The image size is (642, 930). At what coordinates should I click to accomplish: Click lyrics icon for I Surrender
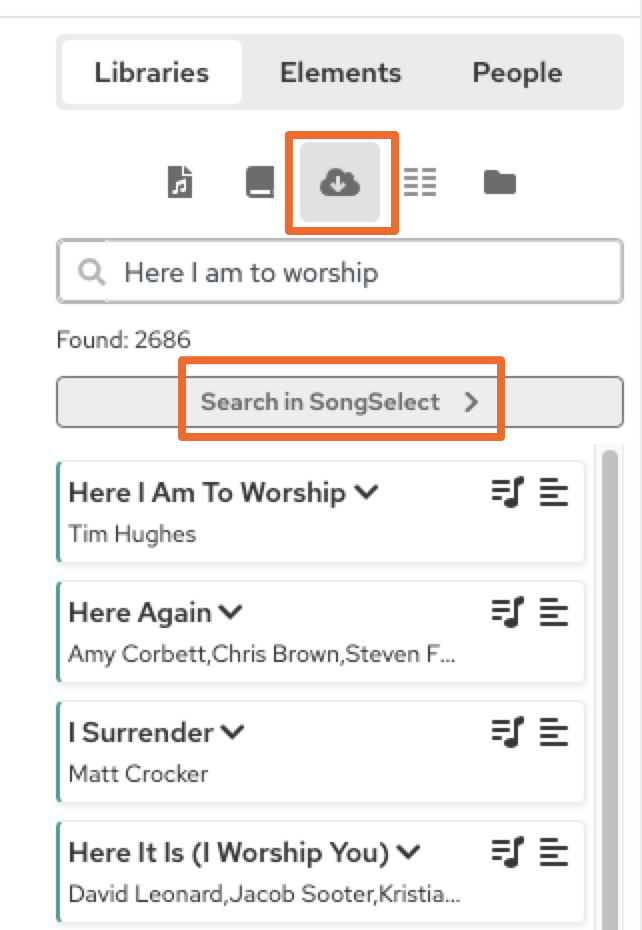(x=554, y=733)
